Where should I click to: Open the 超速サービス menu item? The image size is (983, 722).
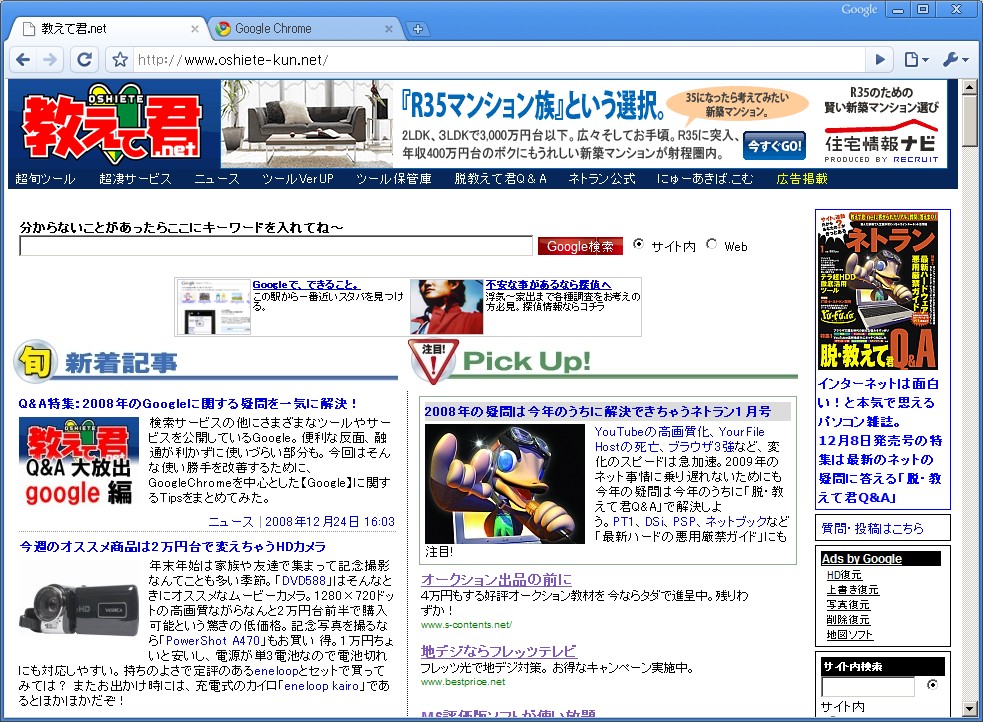pyautogui.click(x=135, y=179)
